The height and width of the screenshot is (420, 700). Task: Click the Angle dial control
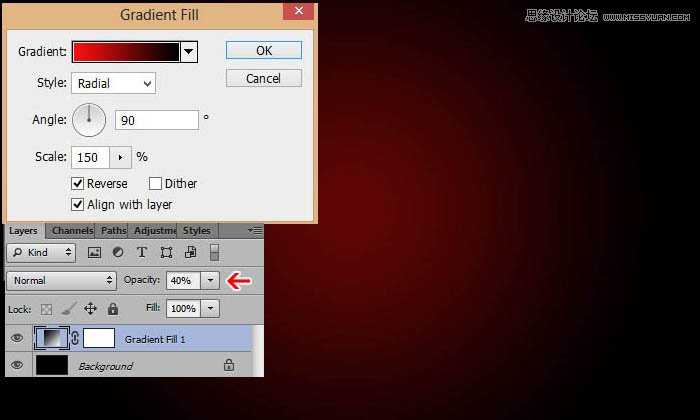coord(89,120)
